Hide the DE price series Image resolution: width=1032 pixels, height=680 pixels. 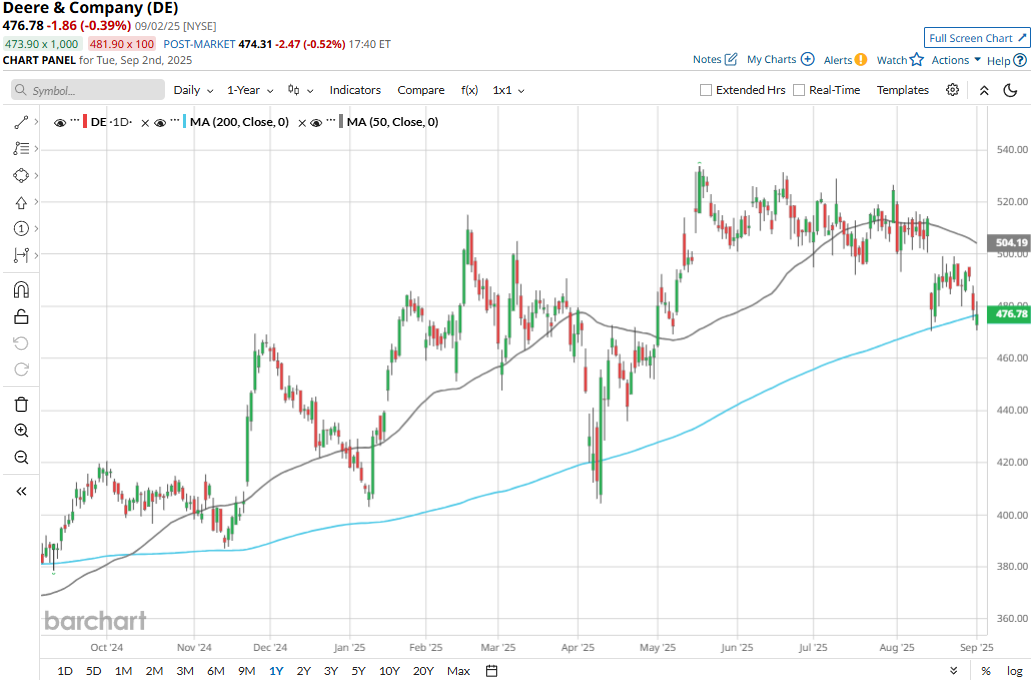pos(60,122)
